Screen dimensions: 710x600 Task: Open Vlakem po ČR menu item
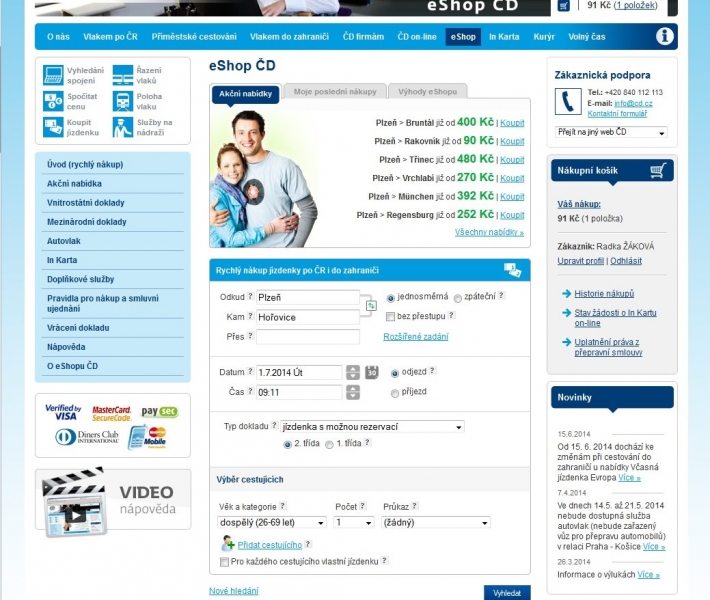[110, 37]
